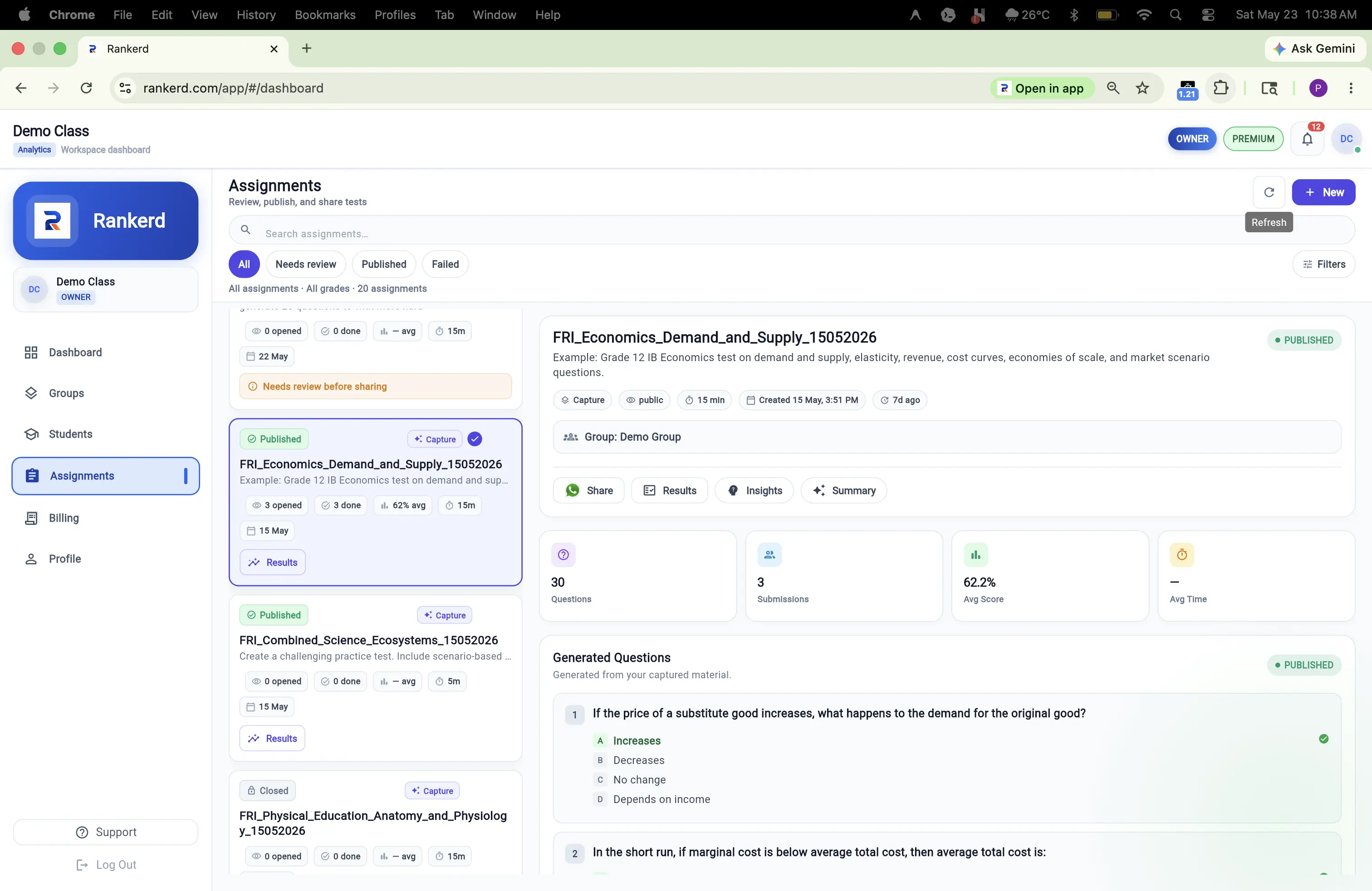1372x891 pixels.
Task: Click the Ask Gemini button
Action: pyautogui.click(x=1315, y=49)
